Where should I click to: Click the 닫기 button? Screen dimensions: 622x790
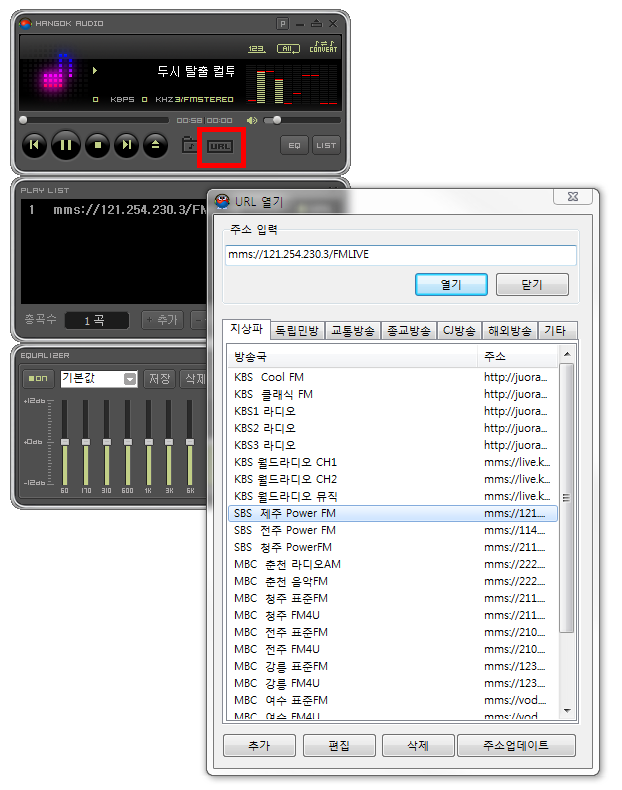[x=532, y=285]
